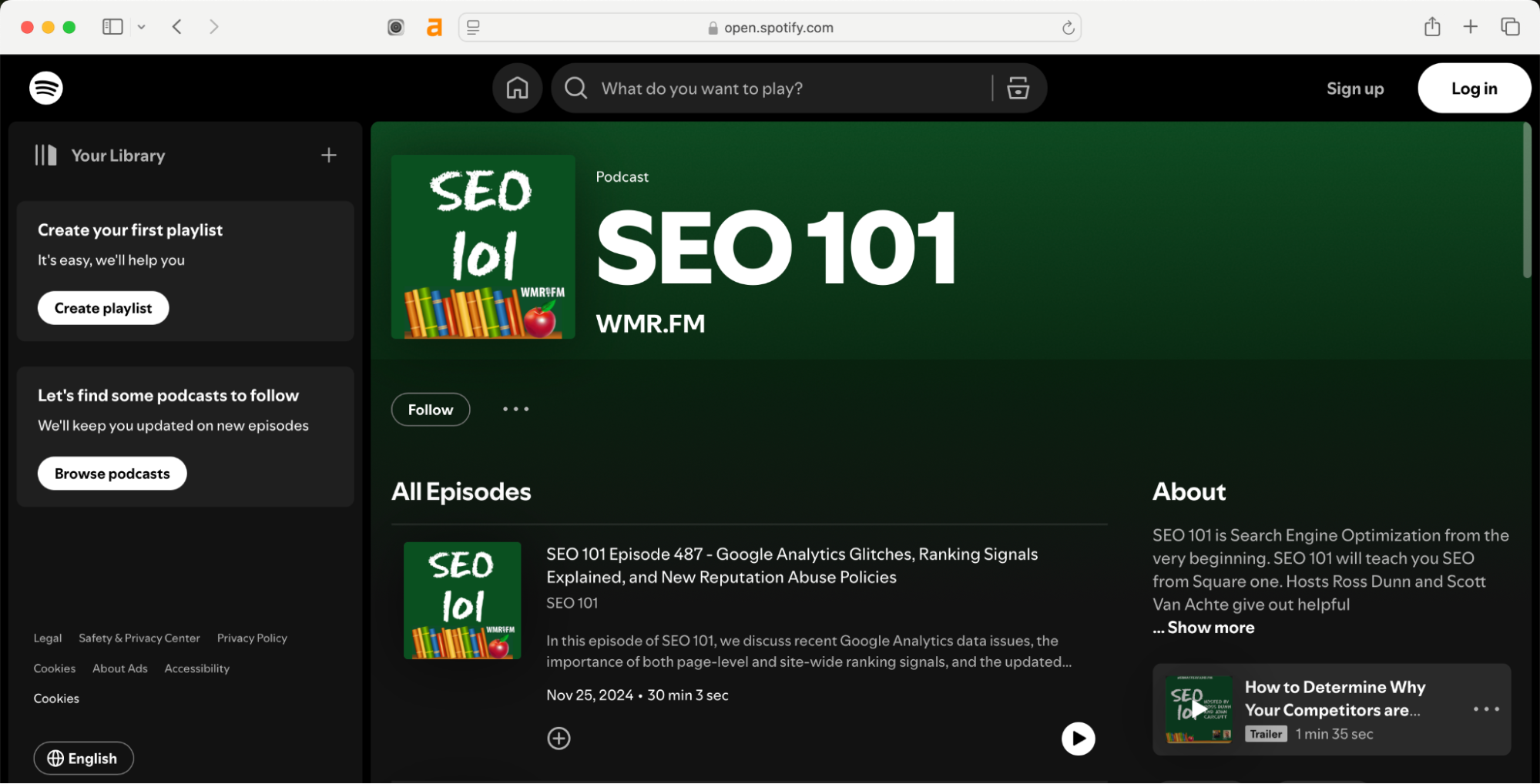Show Safari tab overview
The height and width of the screenshot is (784, 1540).
click(1510, 27)
